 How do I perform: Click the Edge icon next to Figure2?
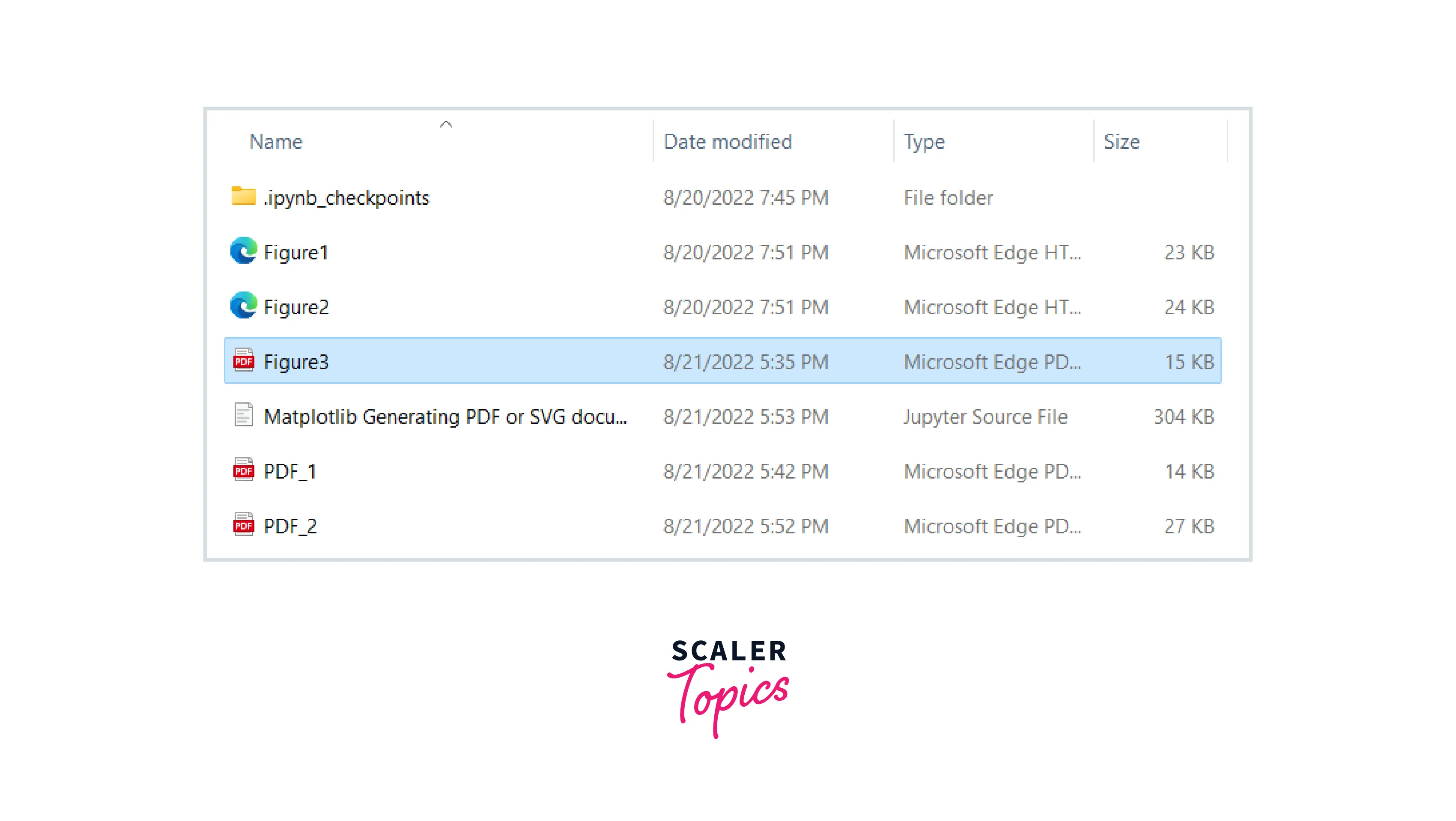pos(244,306)
